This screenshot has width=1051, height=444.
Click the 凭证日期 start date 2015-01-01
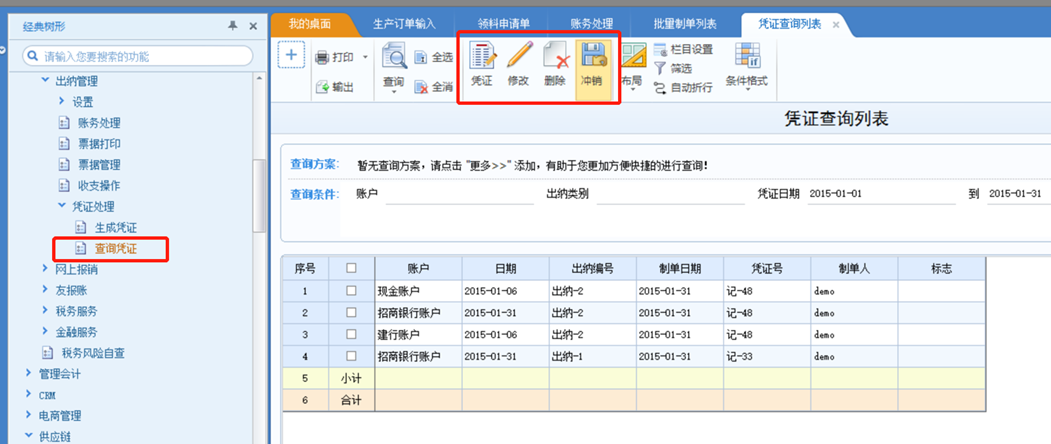[x=881, y=194]
